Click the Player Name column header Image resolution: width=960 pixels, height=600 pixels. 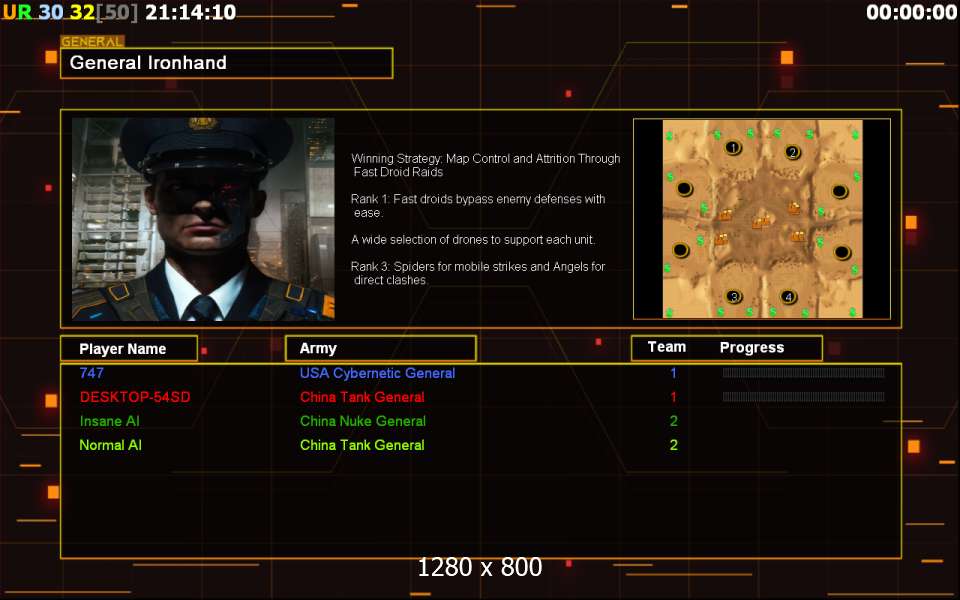[129, 348]
